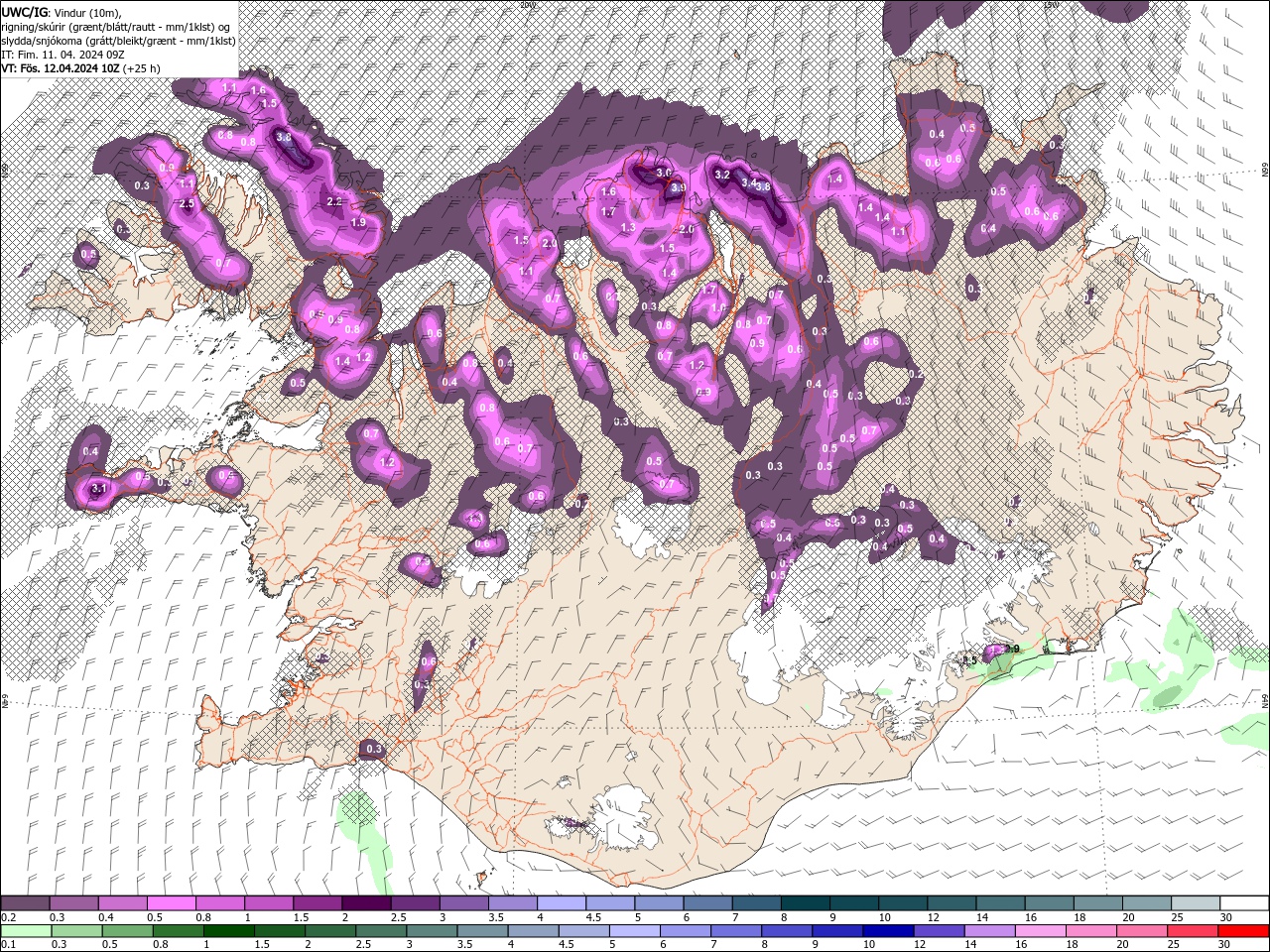Viewport: 1270px width, 952px height.
Task: Click the '3.2' snowfall value on the map
Action: pos(722,175)
